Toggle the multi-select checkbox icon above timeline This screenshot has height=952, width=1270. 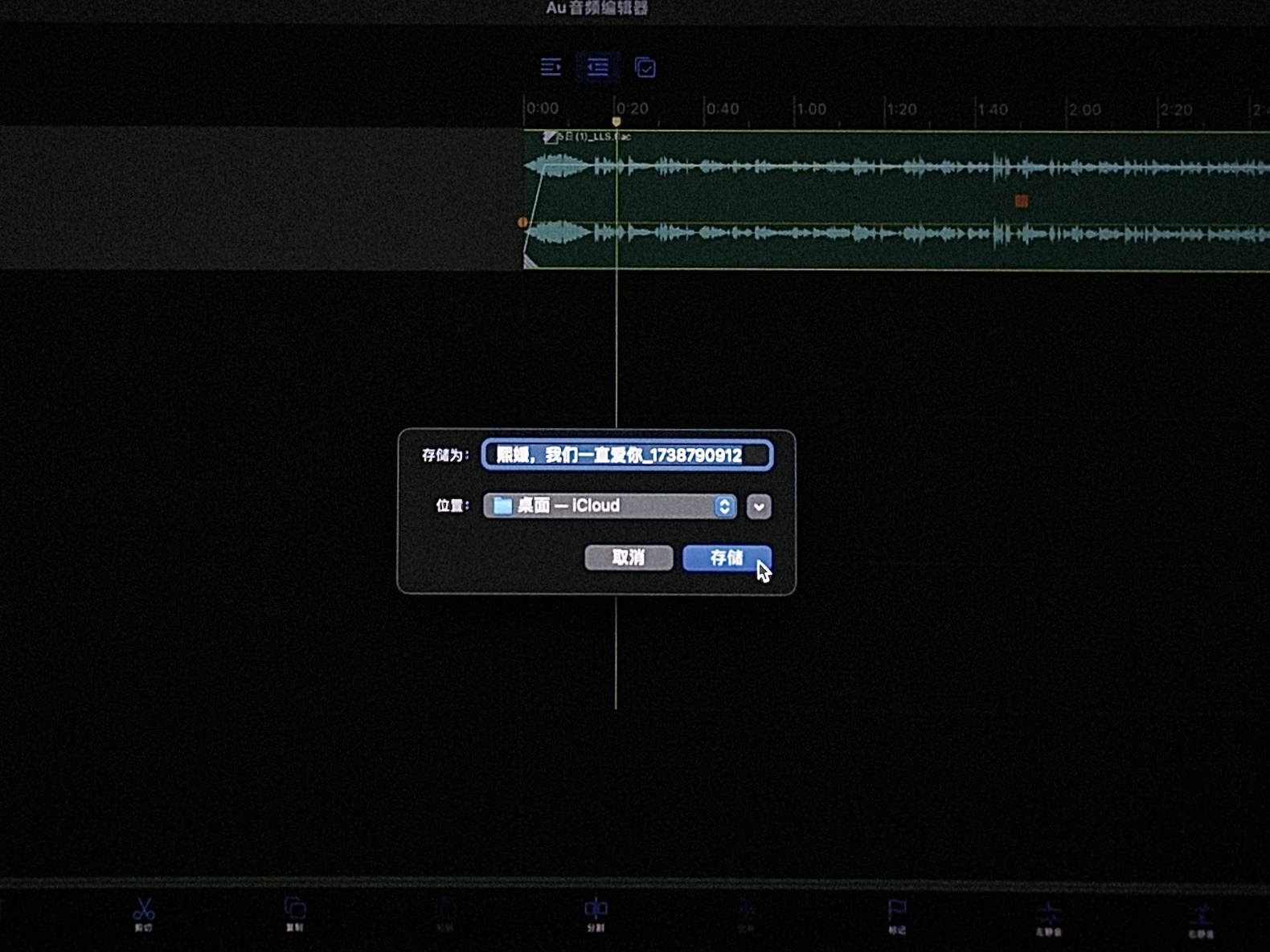click(x=645, y=67)
